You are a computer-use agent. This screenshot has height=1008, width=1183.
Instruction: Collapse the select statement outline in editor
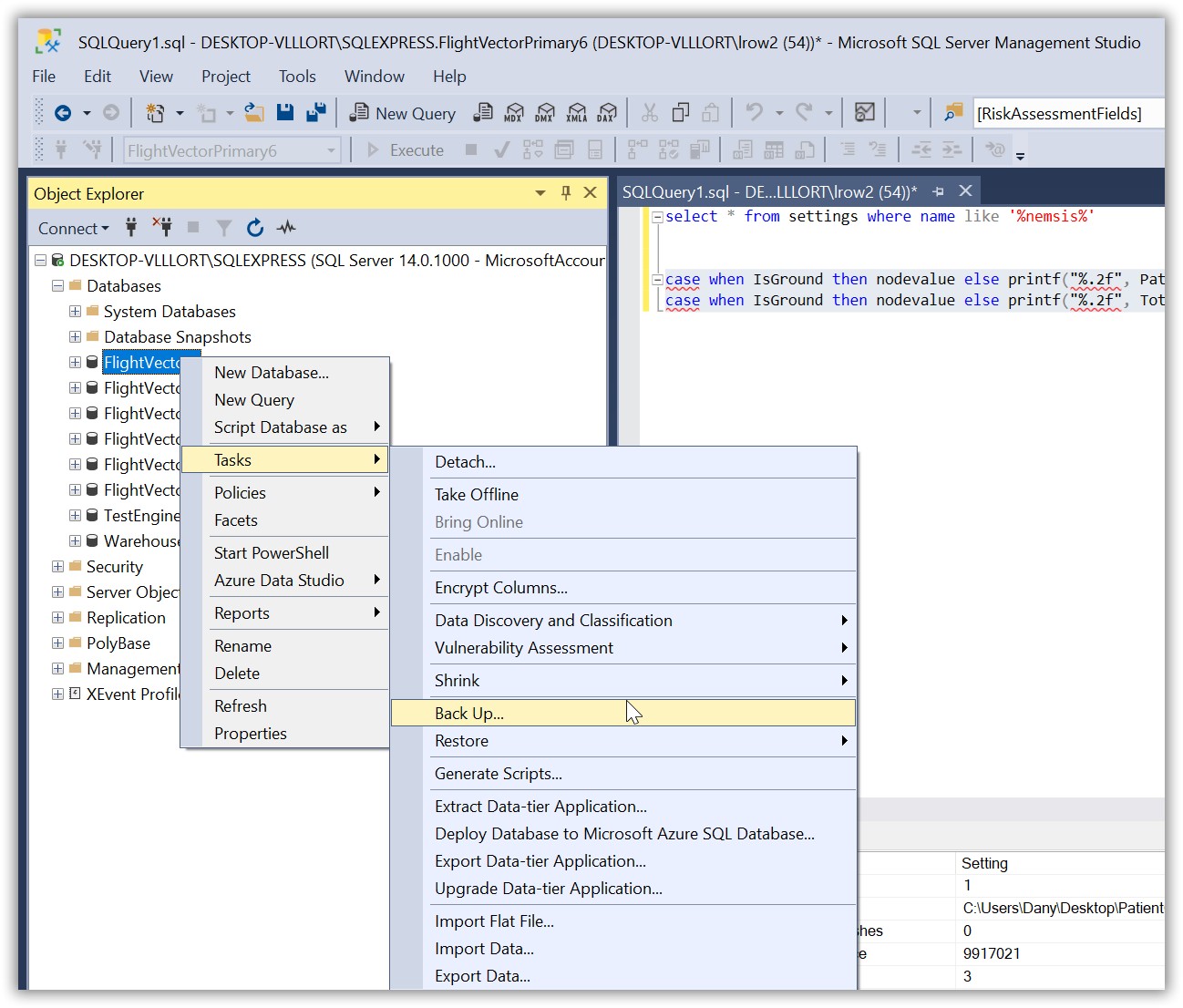[x=657, y=216]
